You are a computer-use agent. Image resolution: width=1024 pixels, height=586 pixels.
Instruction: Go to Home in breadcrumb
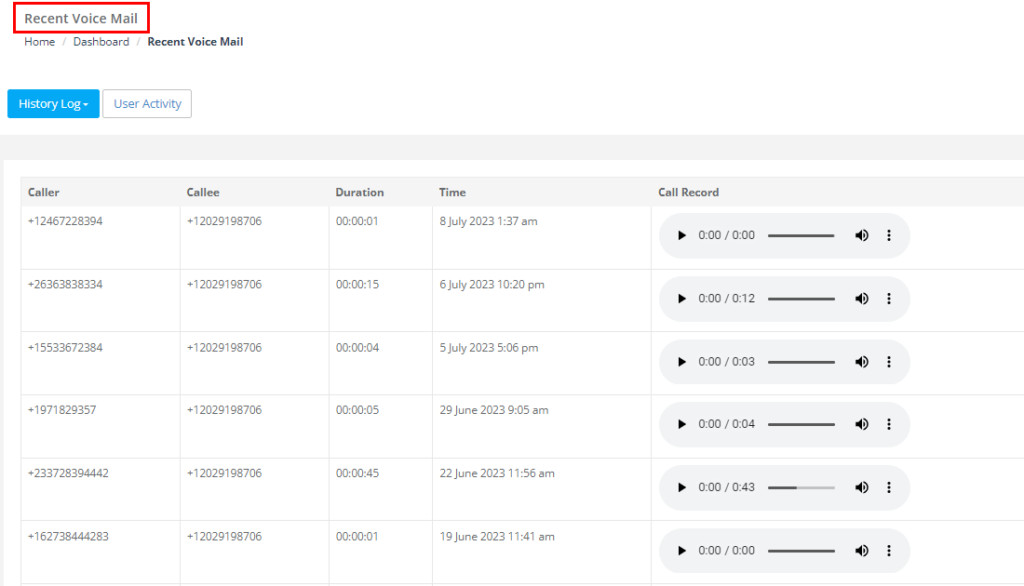click(x=40, y=42)
